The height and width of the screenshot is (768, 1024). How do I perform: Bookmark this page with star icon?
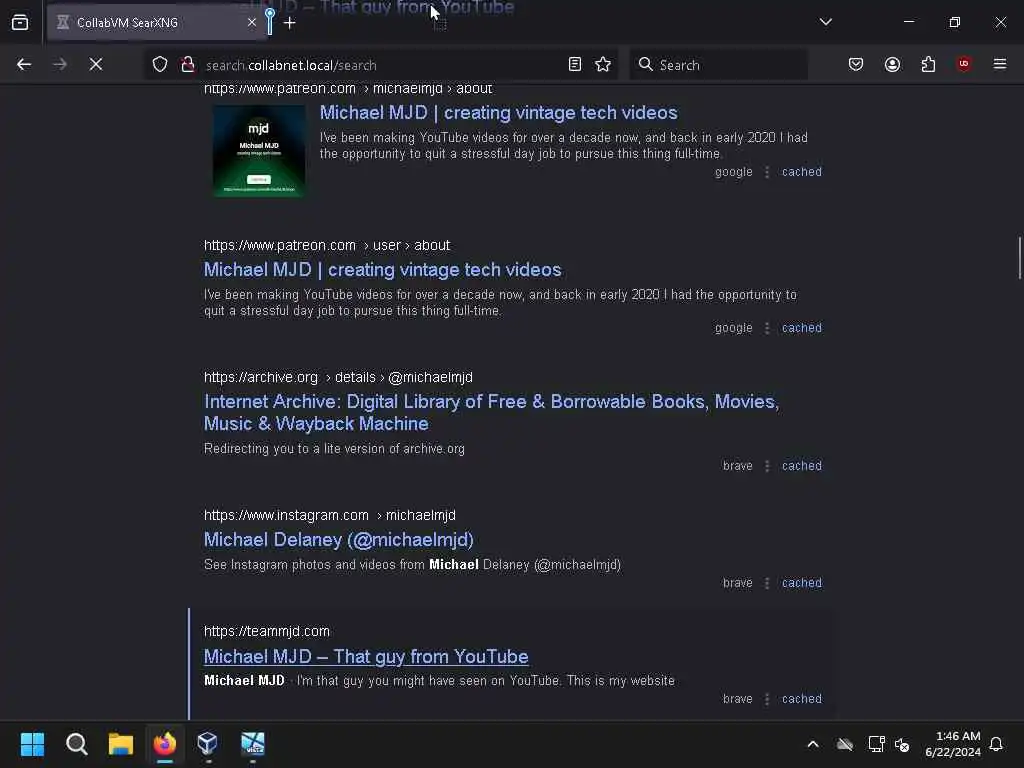pos(603,65)
